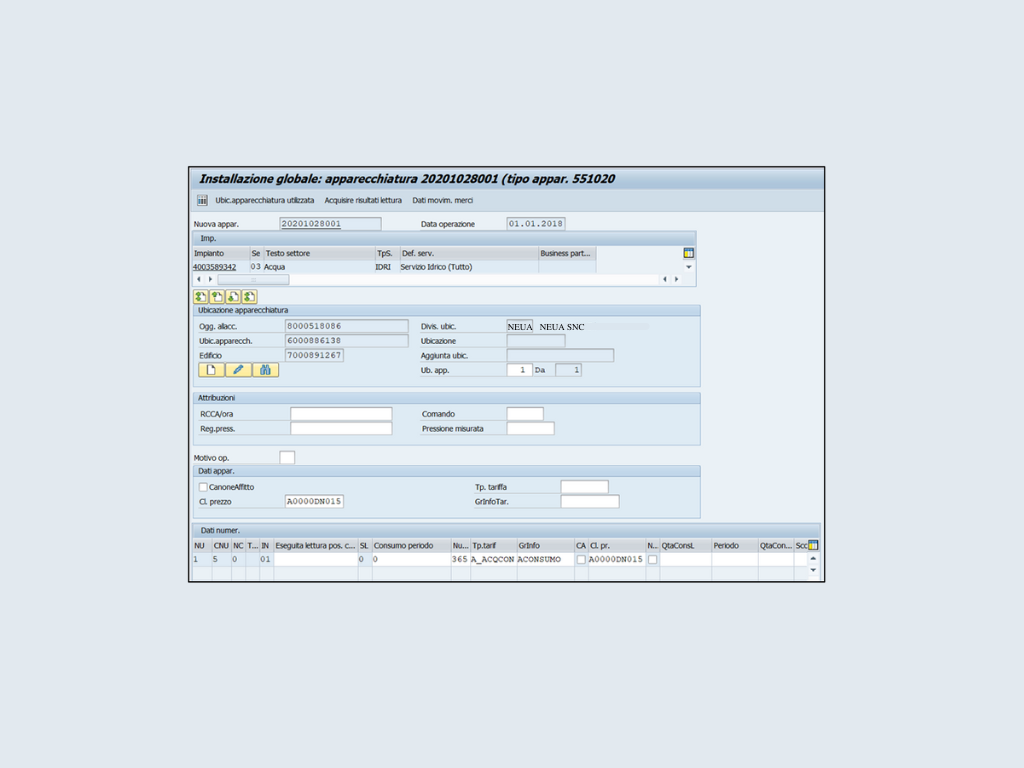1024x768 pixels.
Task: Create a new device location with the blank page icon
Action: point(212,370)
